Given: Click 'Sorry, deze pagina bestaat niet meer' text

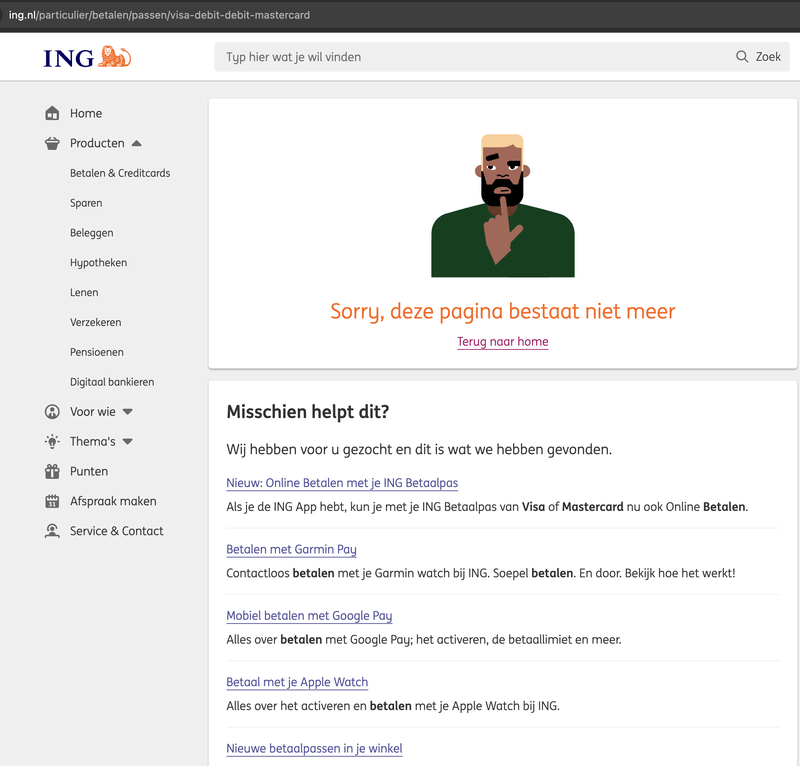Looking at the screenshot, I should click(503, 311).
